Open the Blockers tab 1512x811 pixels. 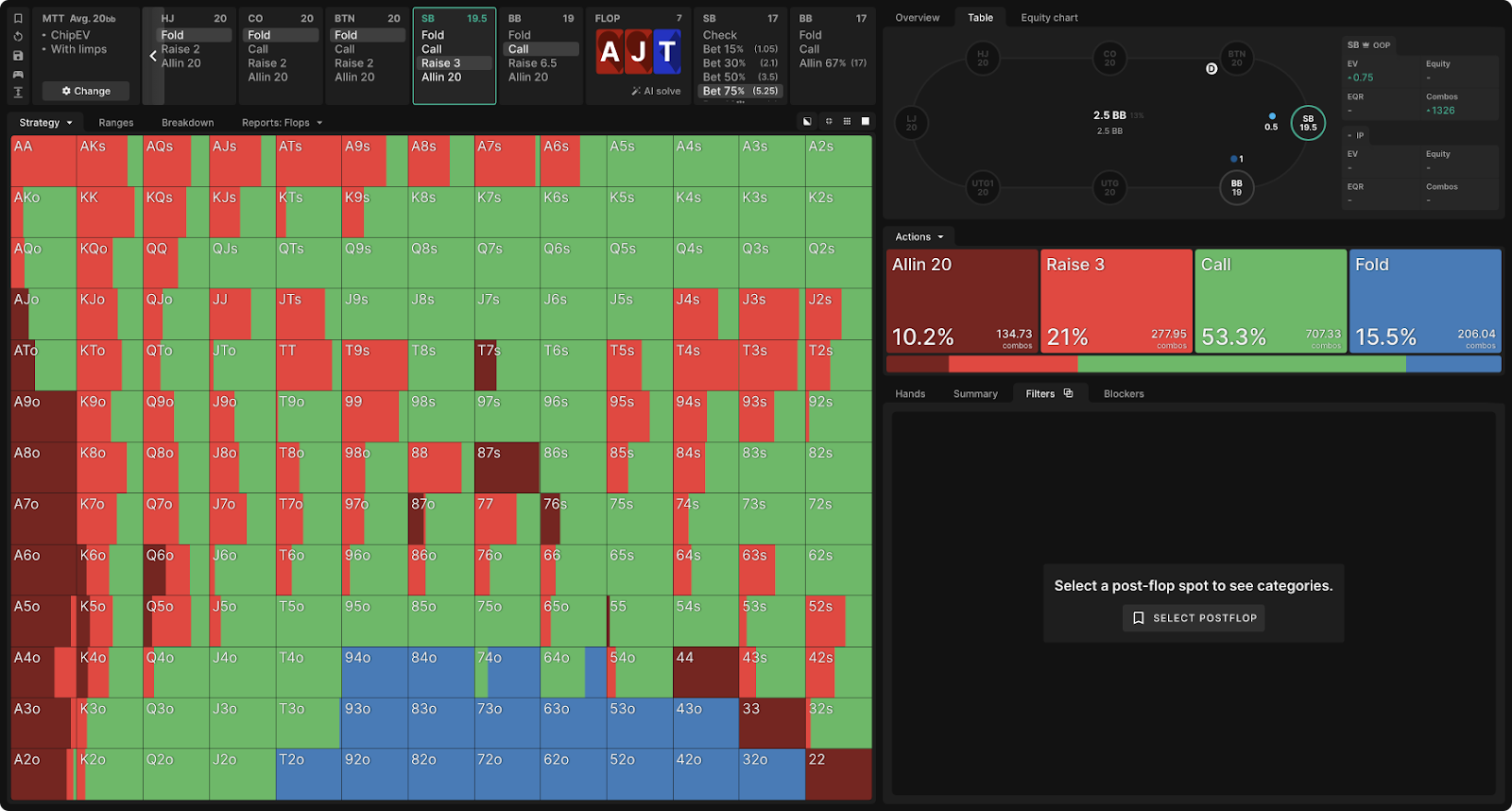tap(1124, 394)
